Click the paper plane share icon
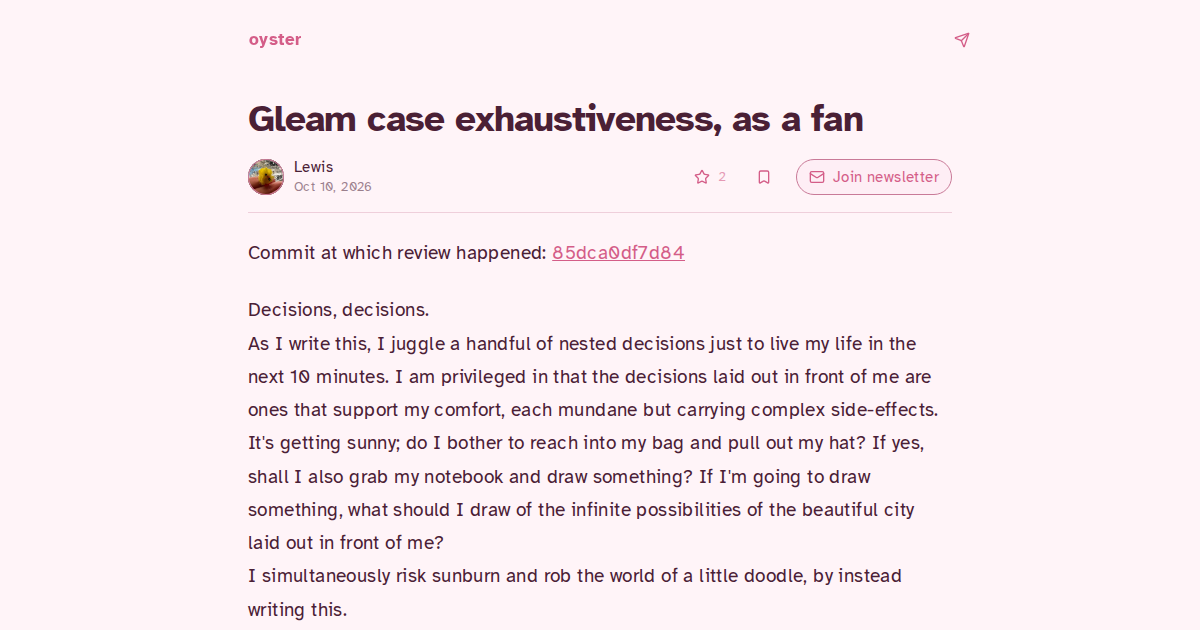This screenshot has width=1200, height=630. coord(961,40)
